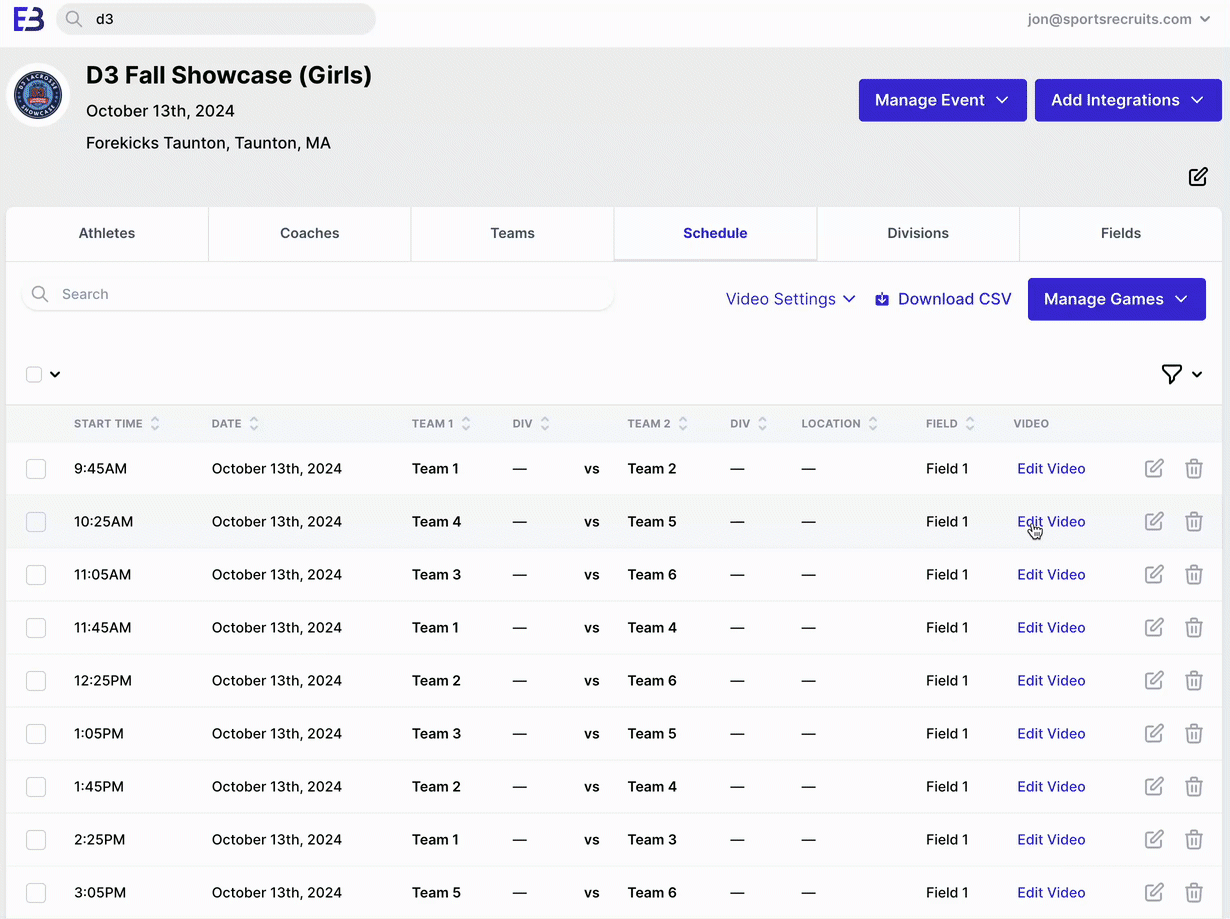
Task: Open the Manage Games dropdown
Action: coord(1116,299)
